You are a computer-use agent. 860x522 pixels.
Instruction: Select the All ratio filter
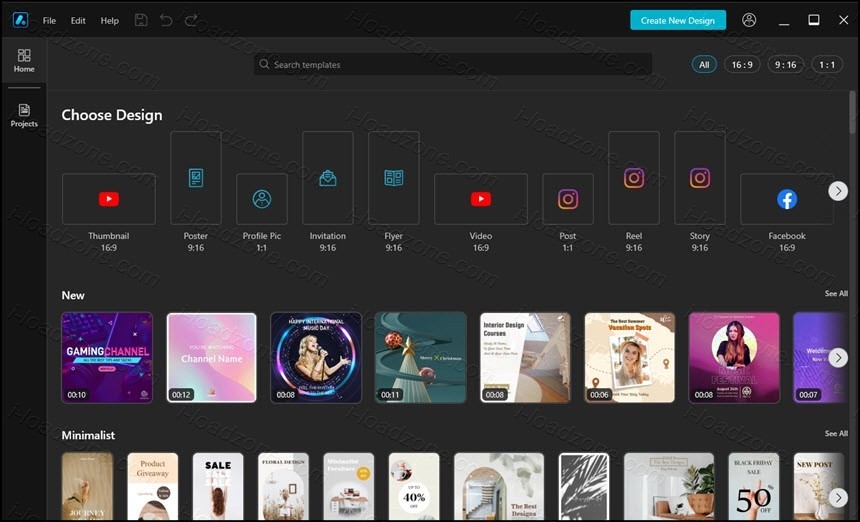click(704, 65)
